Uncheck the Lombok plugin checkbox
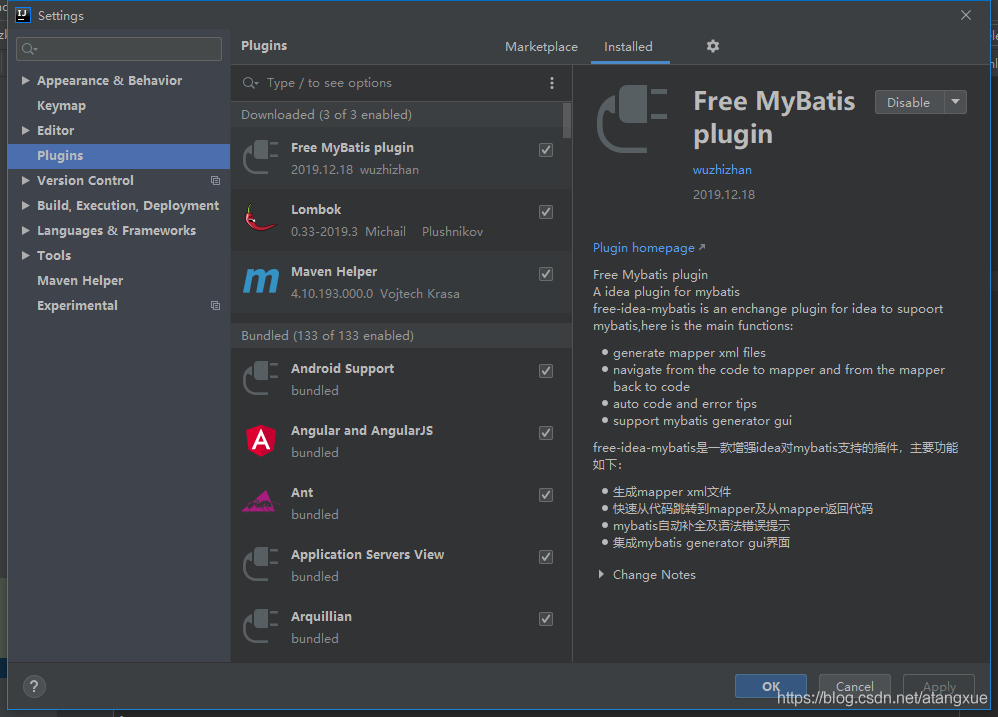The image size is (998, 717). [546, 211]
